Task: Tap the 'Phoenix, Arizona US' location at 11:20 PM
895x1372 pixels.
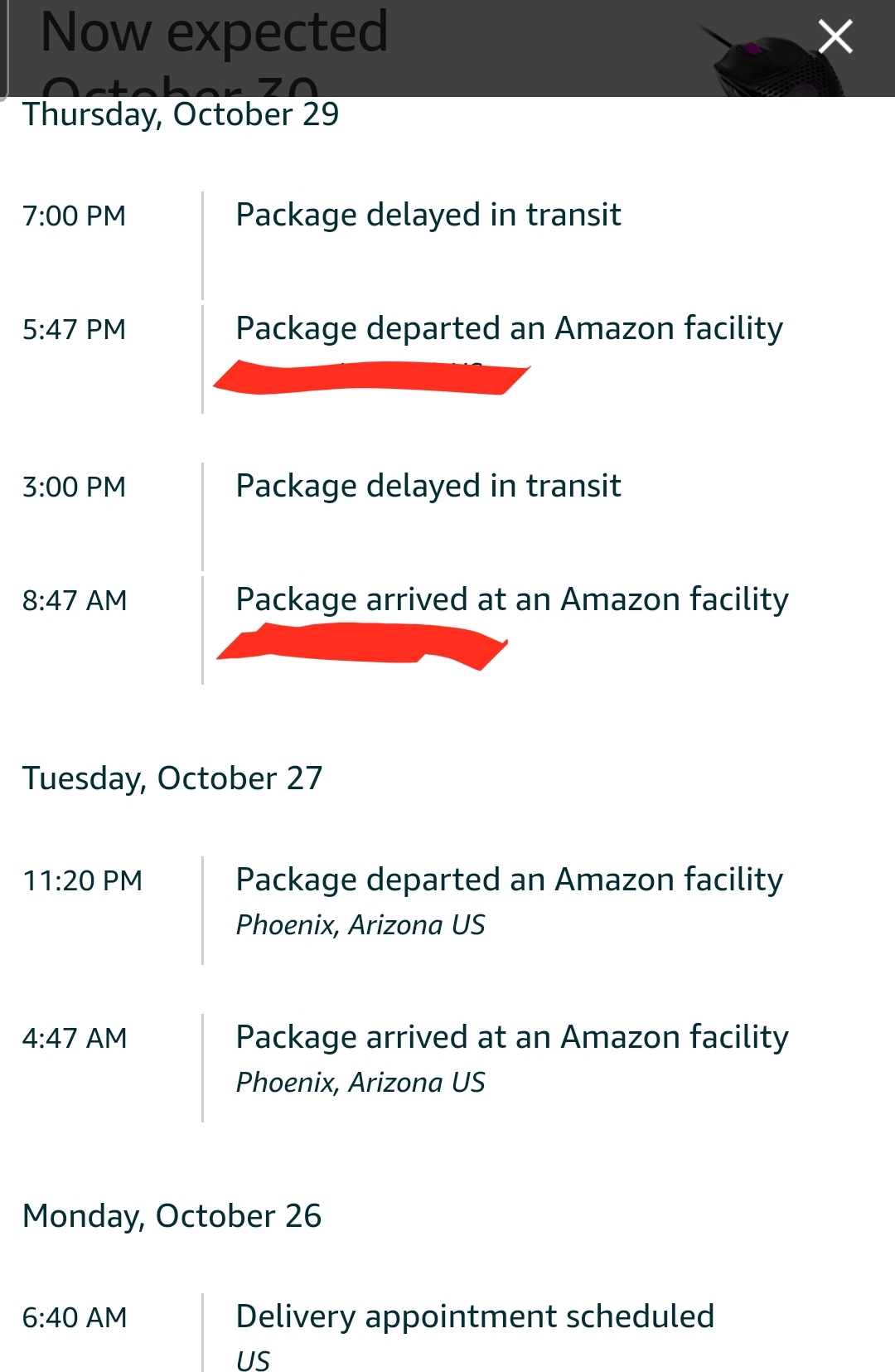Action: point(360,924)
